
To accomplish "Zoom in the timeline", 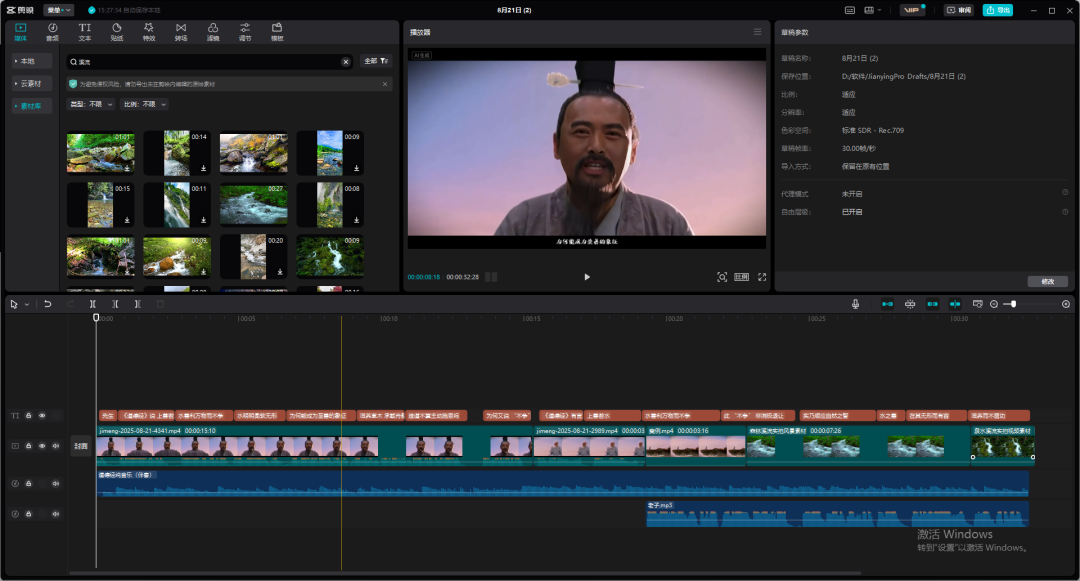I will pyautogui.click(x=1066, y=304).
